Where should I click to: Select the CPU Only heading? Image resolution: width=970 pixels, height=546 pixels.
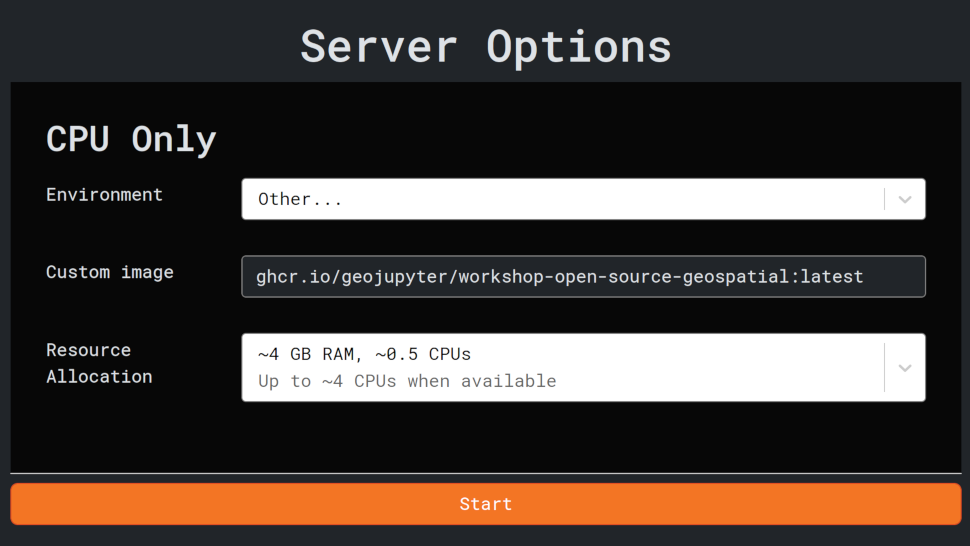click(x=131, y=139)
